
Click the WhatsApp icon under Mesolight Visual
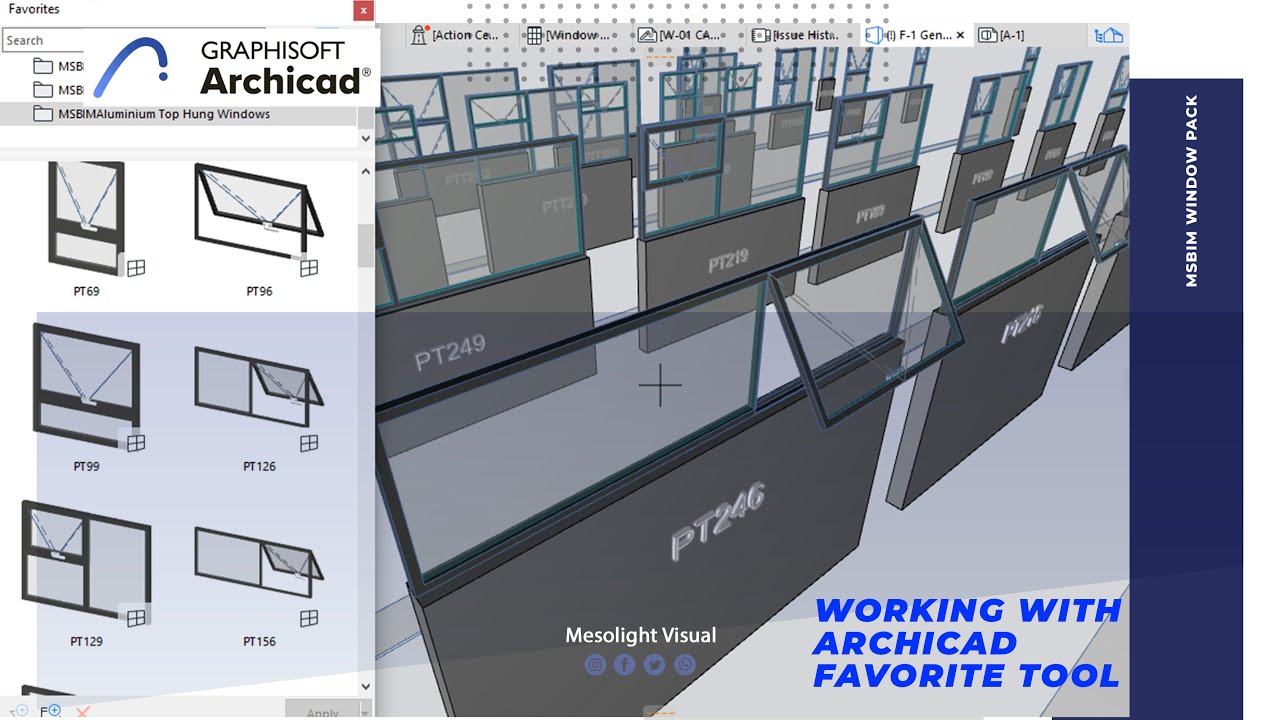[x=685, y=664]
